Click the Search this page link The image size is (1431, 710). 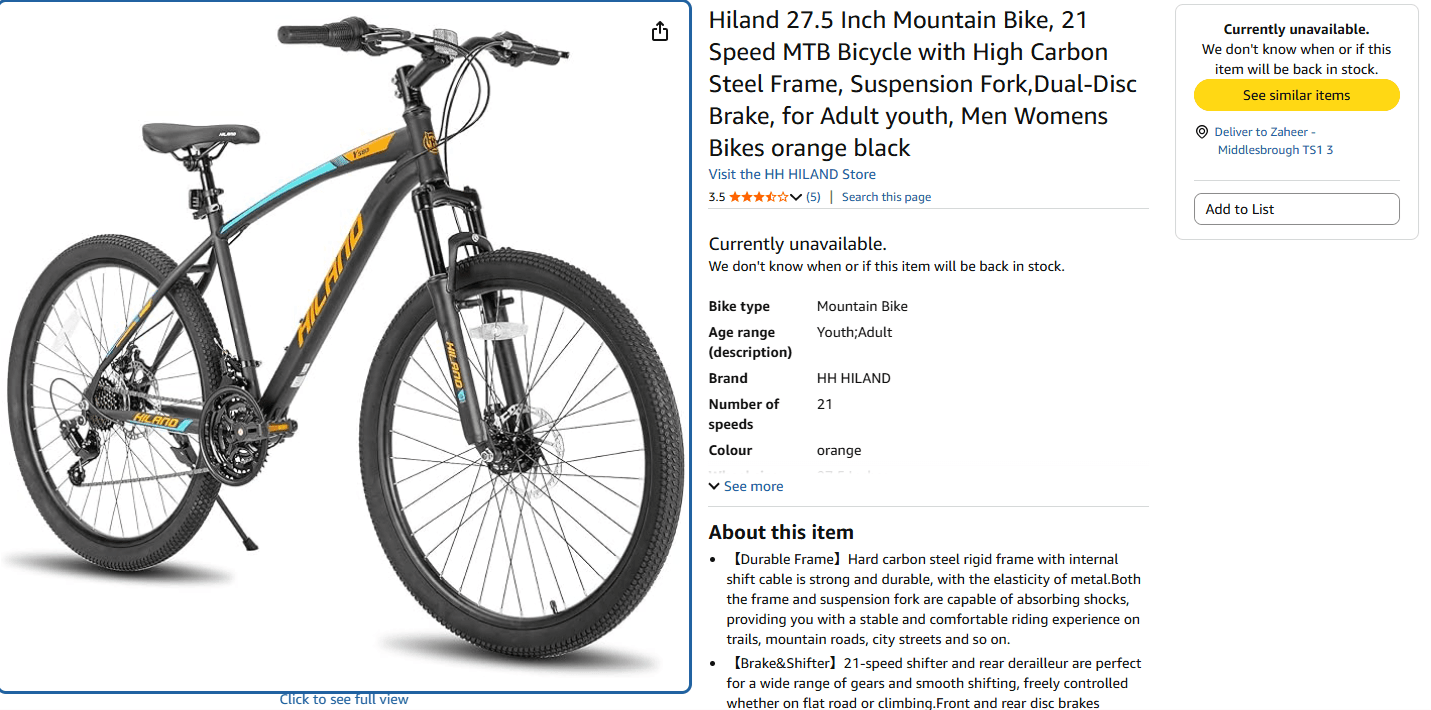click(x=886, y=197)
